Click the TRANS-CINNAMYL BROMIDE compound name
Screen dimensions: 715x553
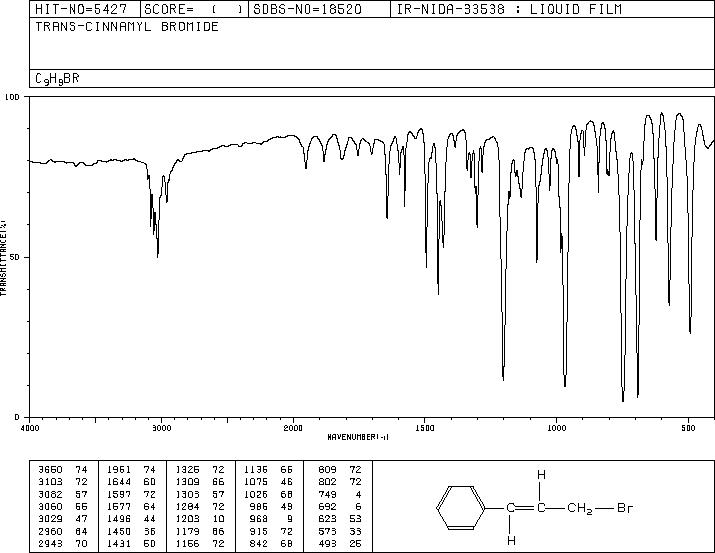127,26
